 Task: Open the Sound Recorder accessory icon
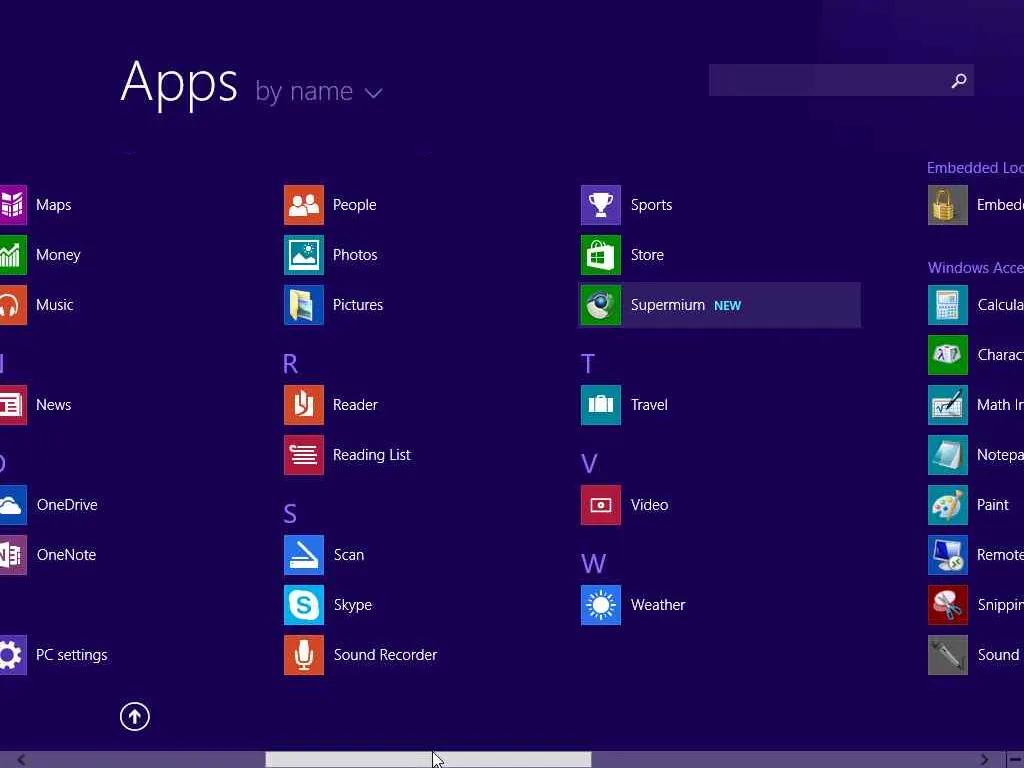coord(948,655)
